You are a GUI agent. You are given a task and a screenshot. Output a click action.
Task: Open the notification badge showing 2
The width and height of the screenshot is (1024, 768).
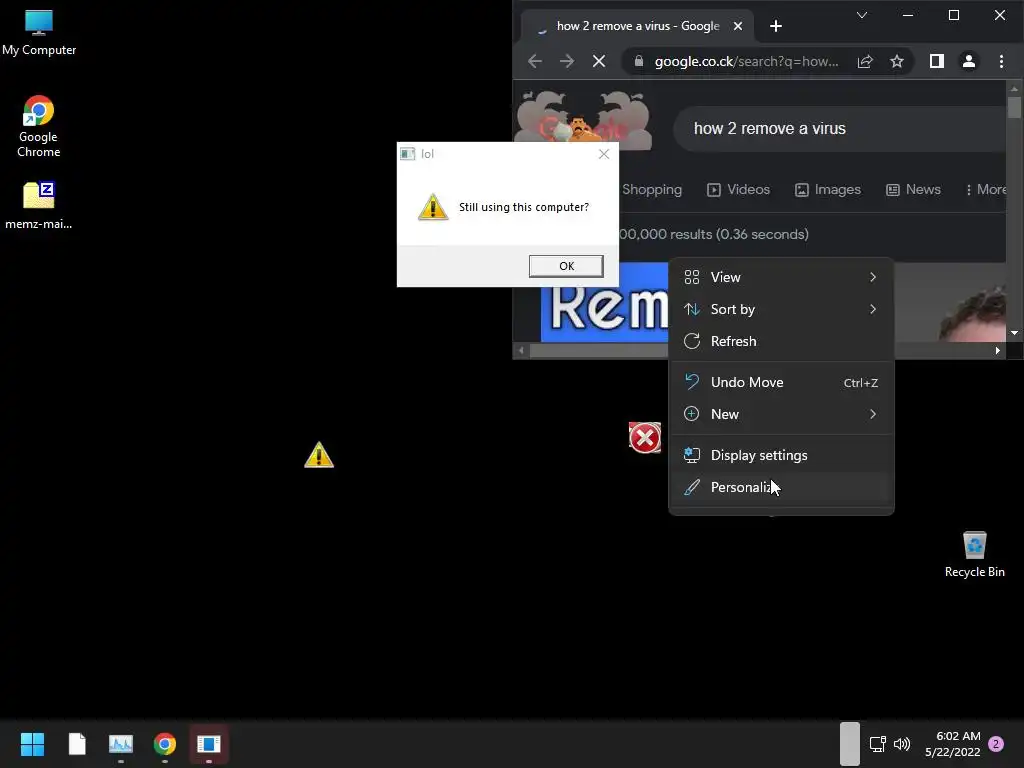tap(996, 744)
